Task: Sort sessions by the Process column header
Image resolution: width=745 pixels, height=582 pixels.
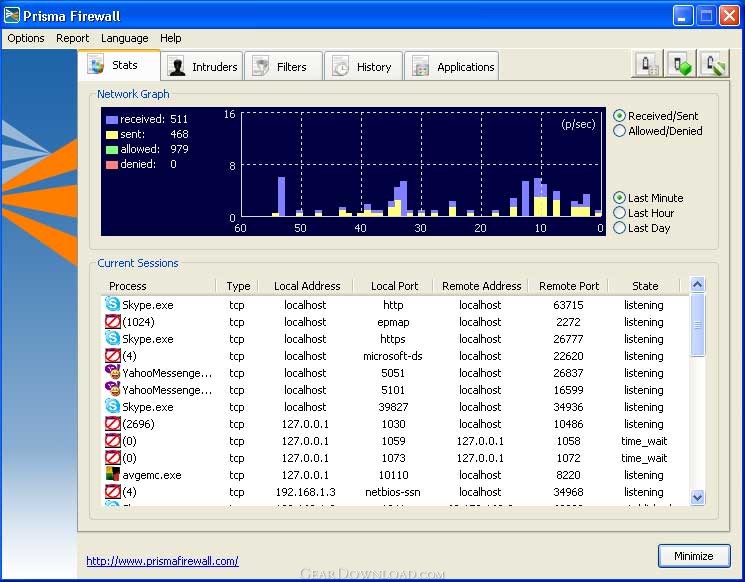Action: click(x=159, y=286)
